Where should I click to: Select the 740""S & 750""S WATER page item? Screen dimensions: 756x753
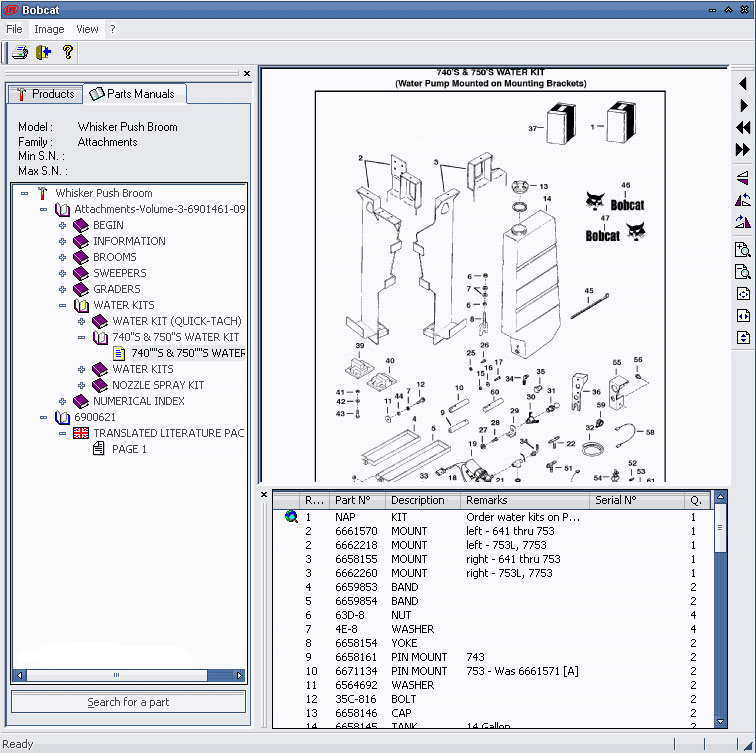point(188,353)
